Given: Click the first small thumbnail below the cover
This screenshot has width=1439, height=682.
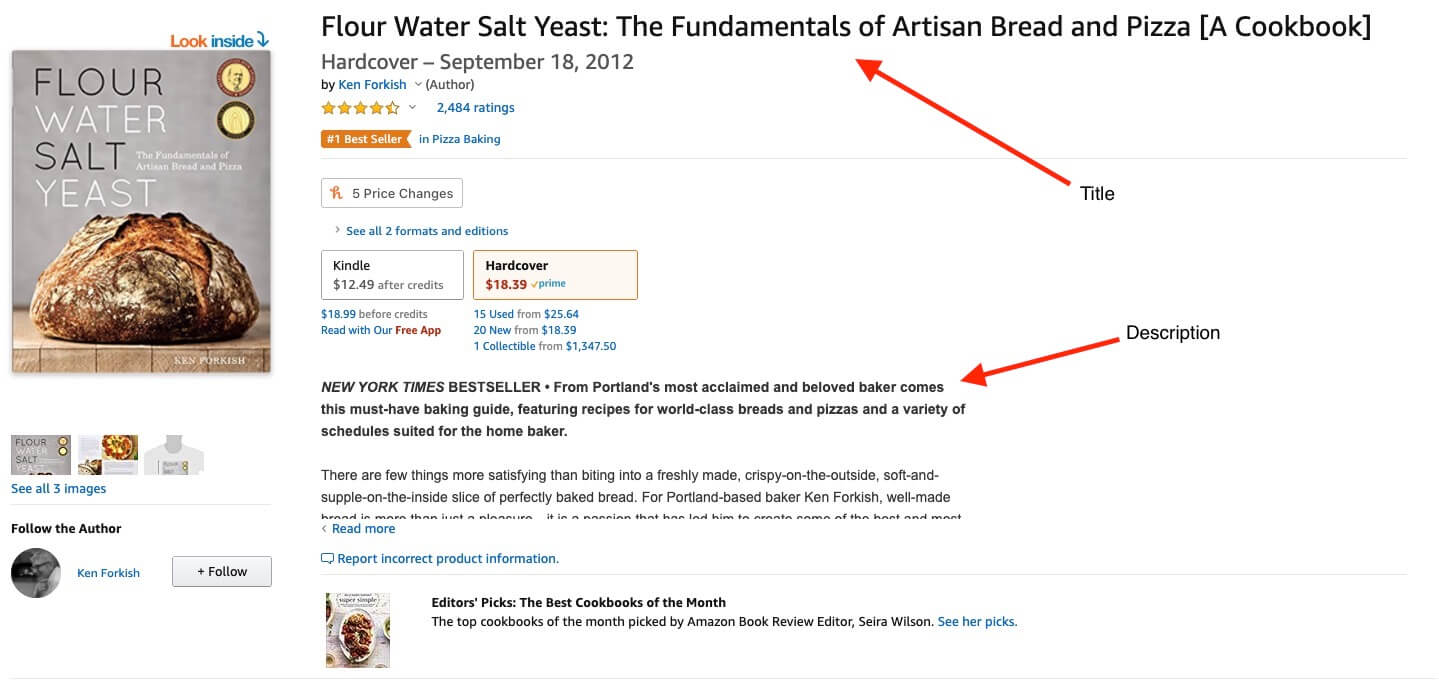Looking at the screenshot, I should click(x=40, y=454).
